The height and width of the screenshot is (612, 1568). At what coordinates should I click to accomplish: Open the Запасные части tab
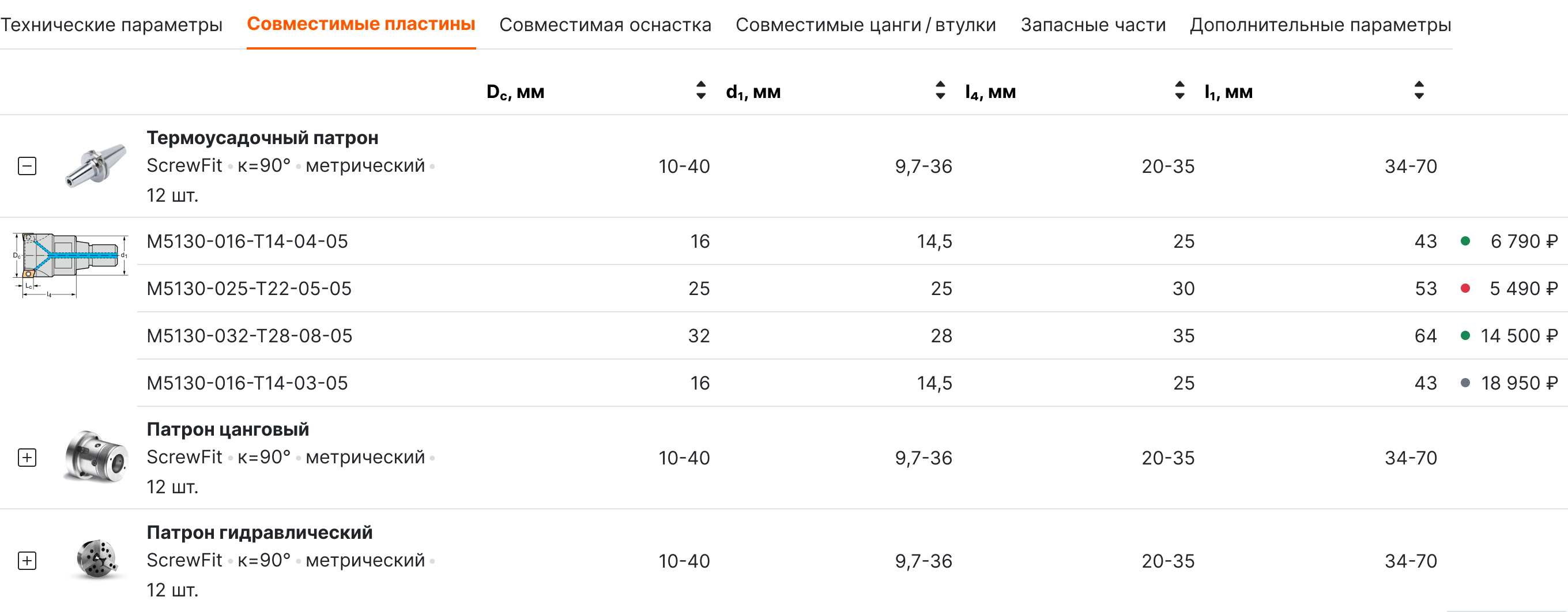tap(1092, 25)
